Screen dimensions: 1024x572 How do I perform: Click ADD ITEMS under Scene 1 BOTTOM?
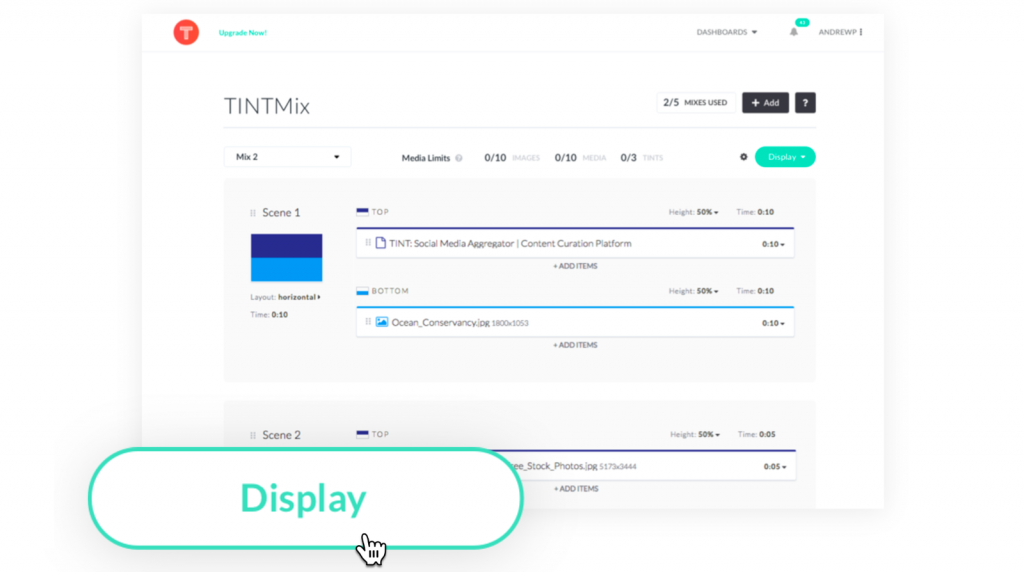pos(575,345)
